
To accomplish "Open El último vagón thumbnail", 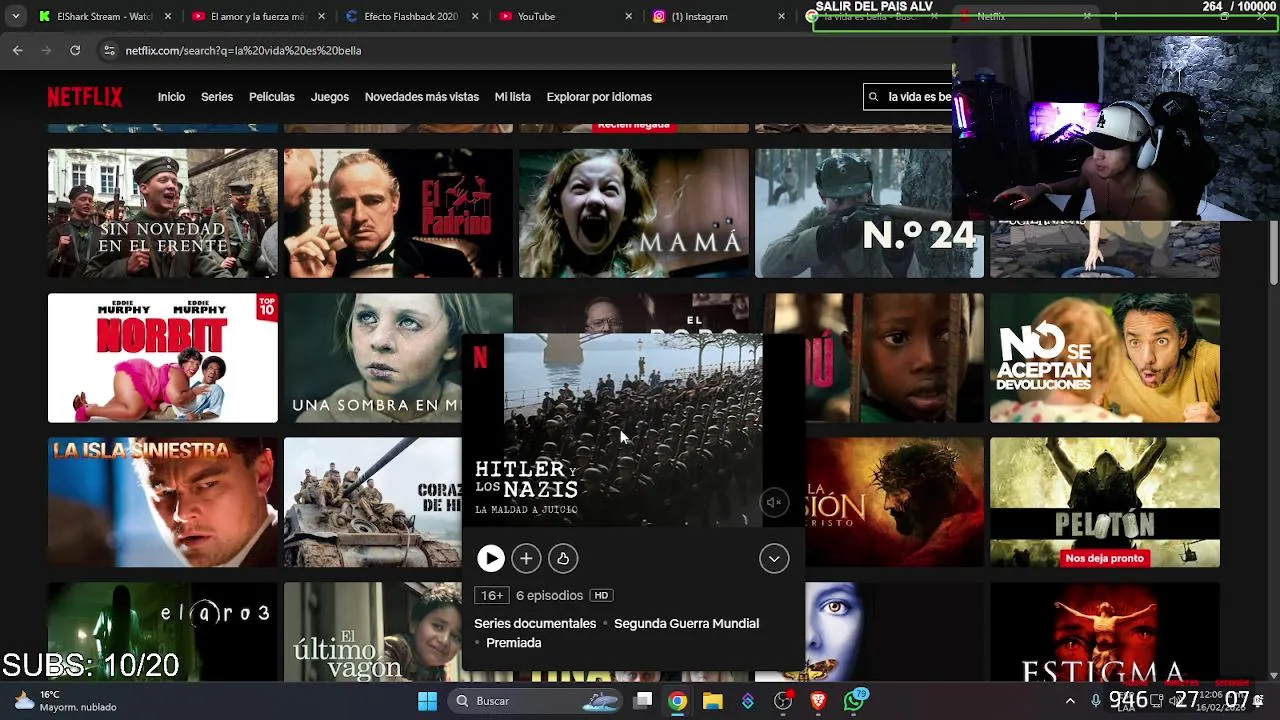I will tap(372, 632).
